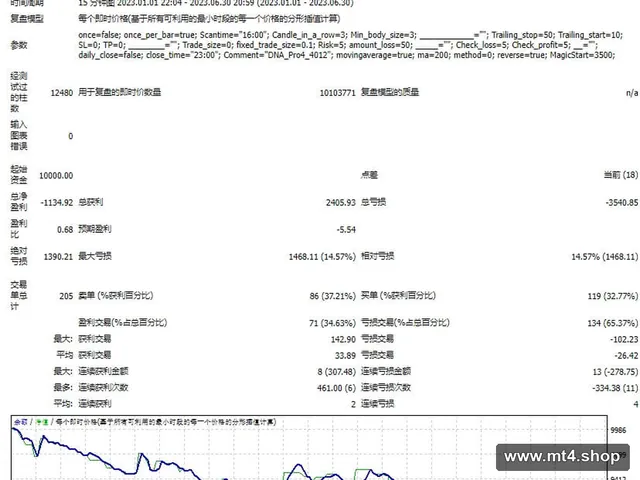Click the consecutive wins value 8 (307.48)

pyautogui.click(x=336, y=372)
